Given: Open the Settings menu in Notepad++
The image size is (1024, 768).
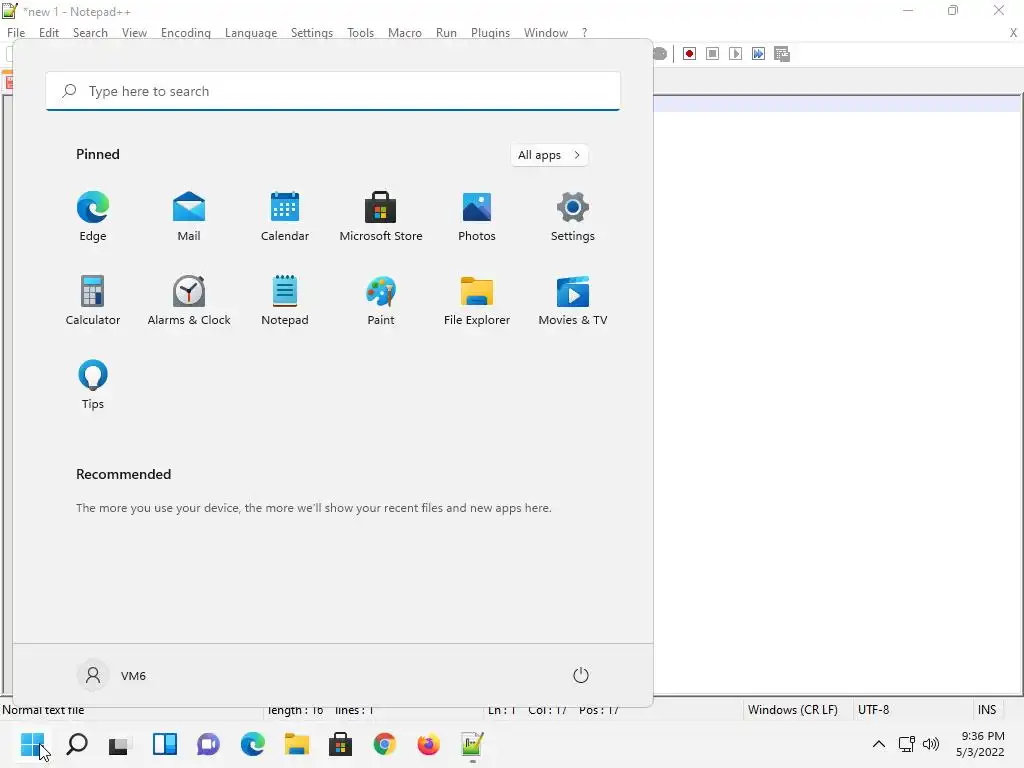Looking at the screenshot, I should [x=312, y=33].
